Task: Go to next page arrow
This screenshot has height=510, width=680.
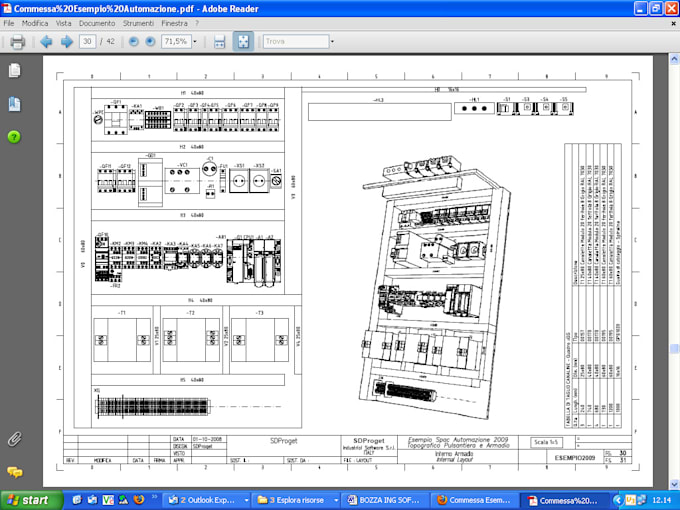Action: (67, 42)
